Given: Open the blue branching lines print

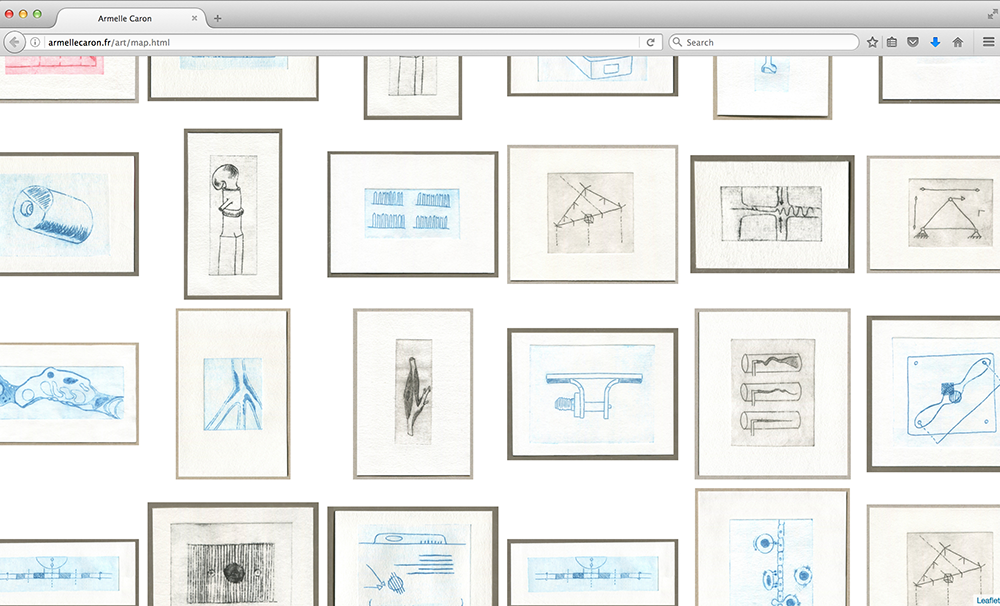Looking at the screenshot, I should [x=233, y=394].
